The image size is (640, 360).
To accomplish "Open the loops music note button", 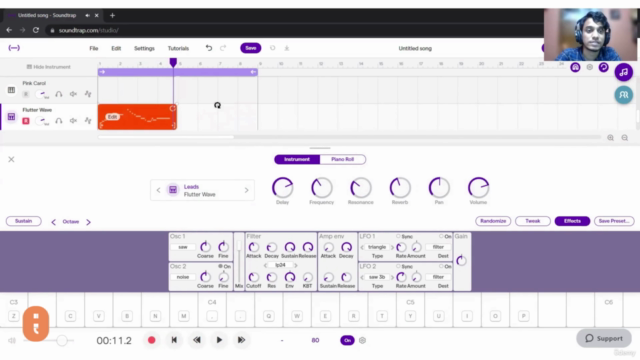I will click(624, 72).
